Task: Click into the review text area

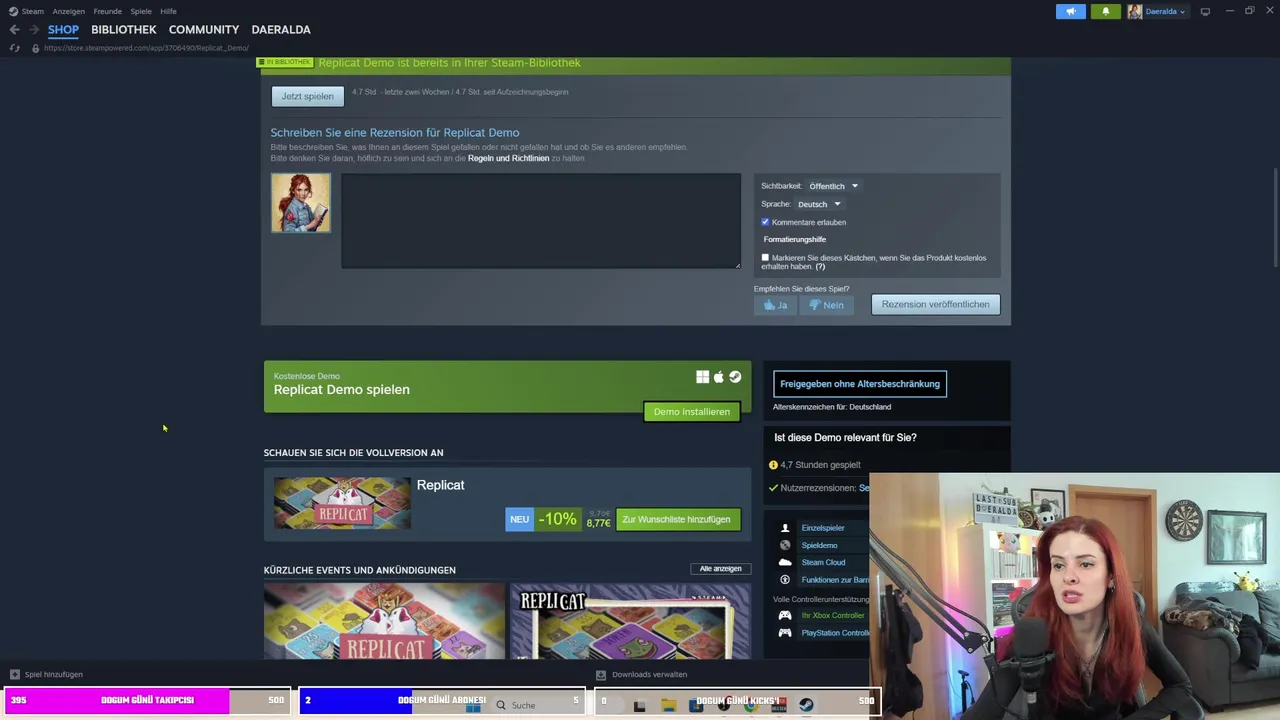Action: [x=541, y=221]
